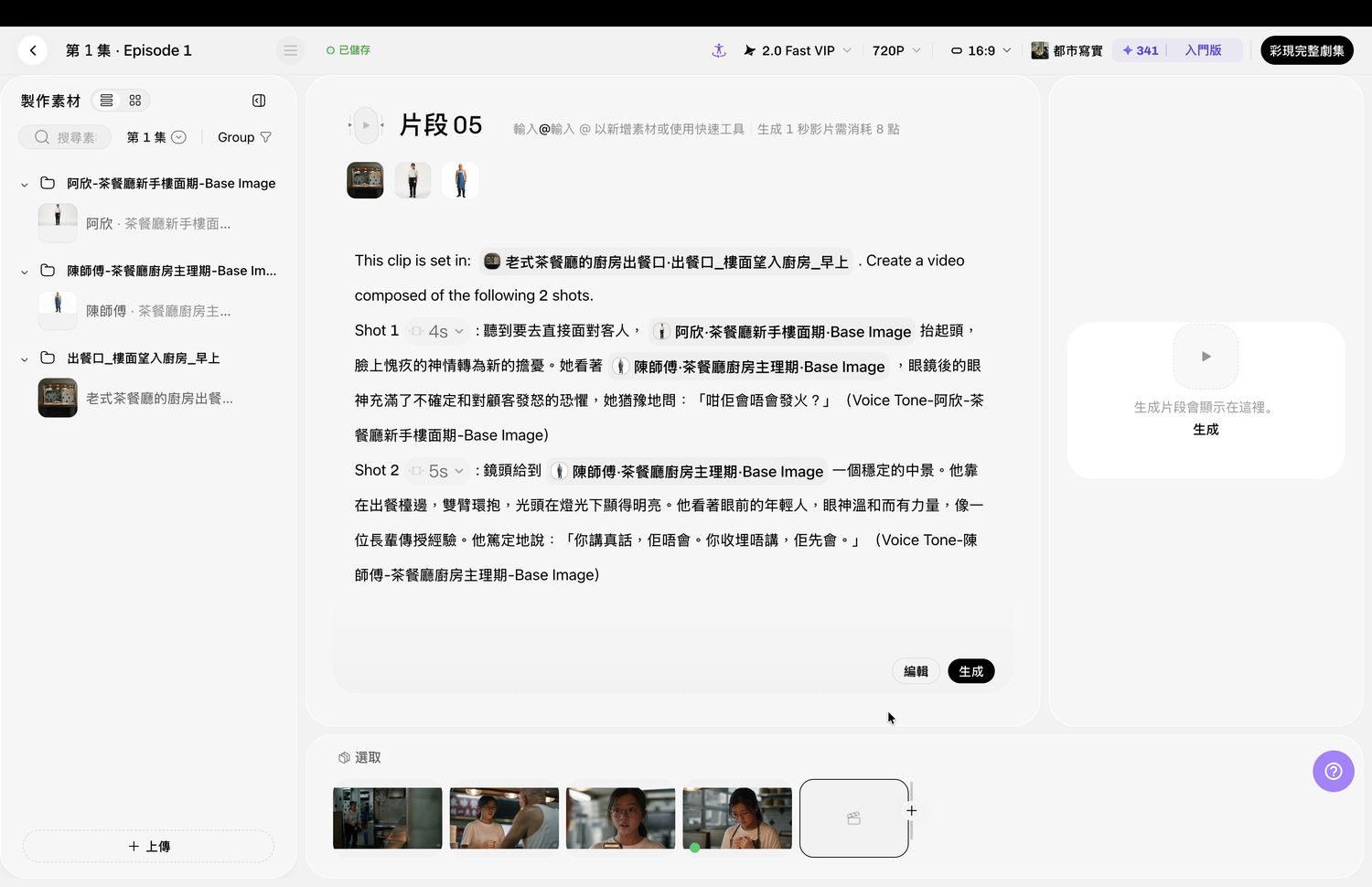Open the 都市寫實 style selector
The image size is (1372, 887).
pyautogui.click(x=1067, y=50)
